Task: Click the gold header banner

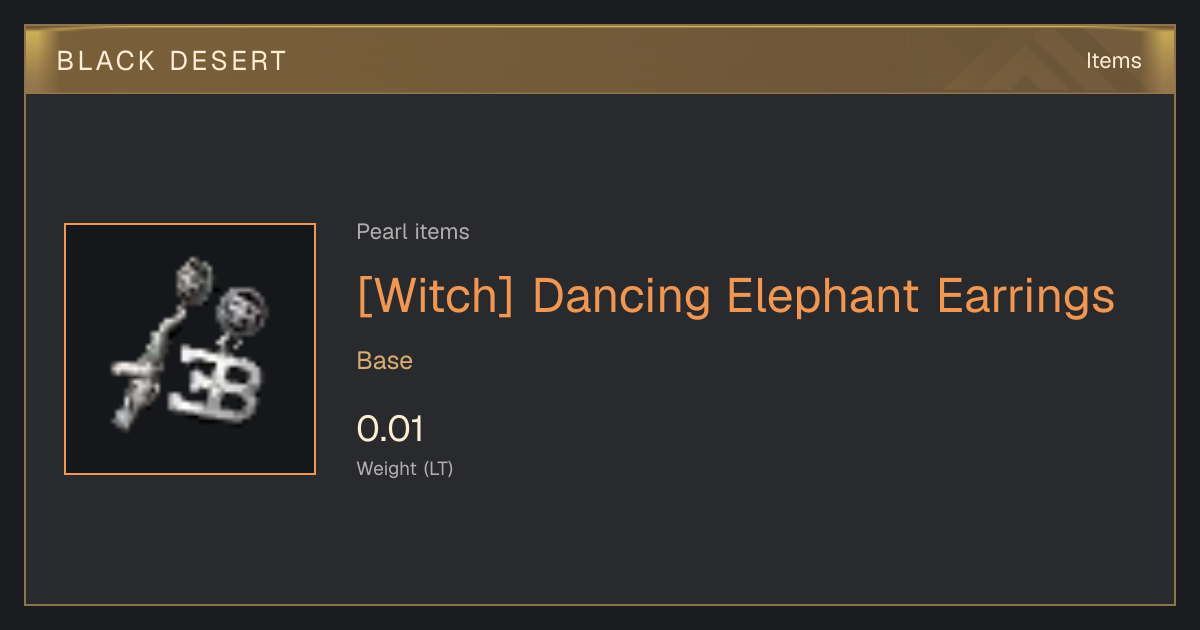Action: point(600,60)
